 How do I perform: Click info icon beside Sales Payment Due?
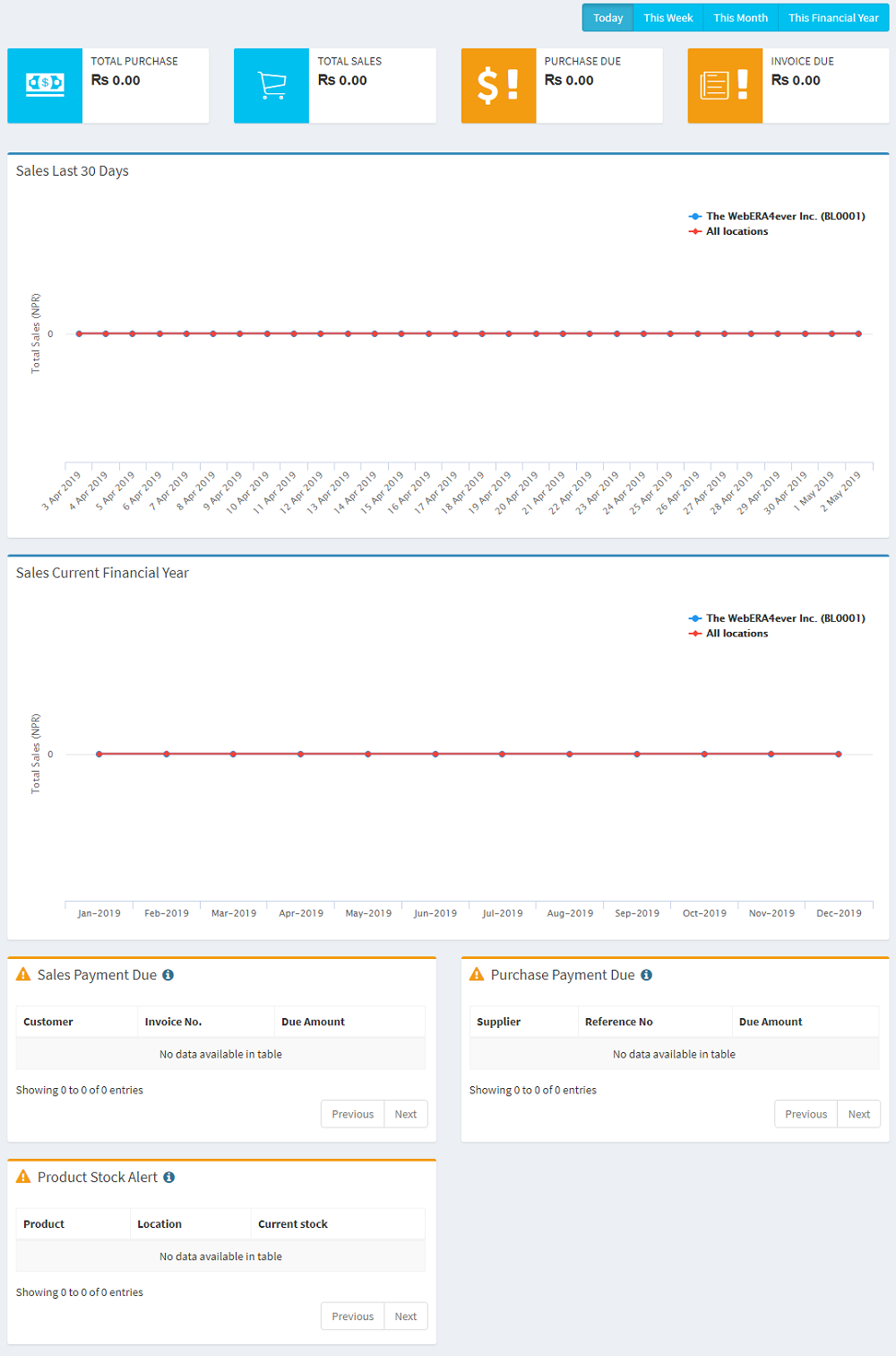168,975
